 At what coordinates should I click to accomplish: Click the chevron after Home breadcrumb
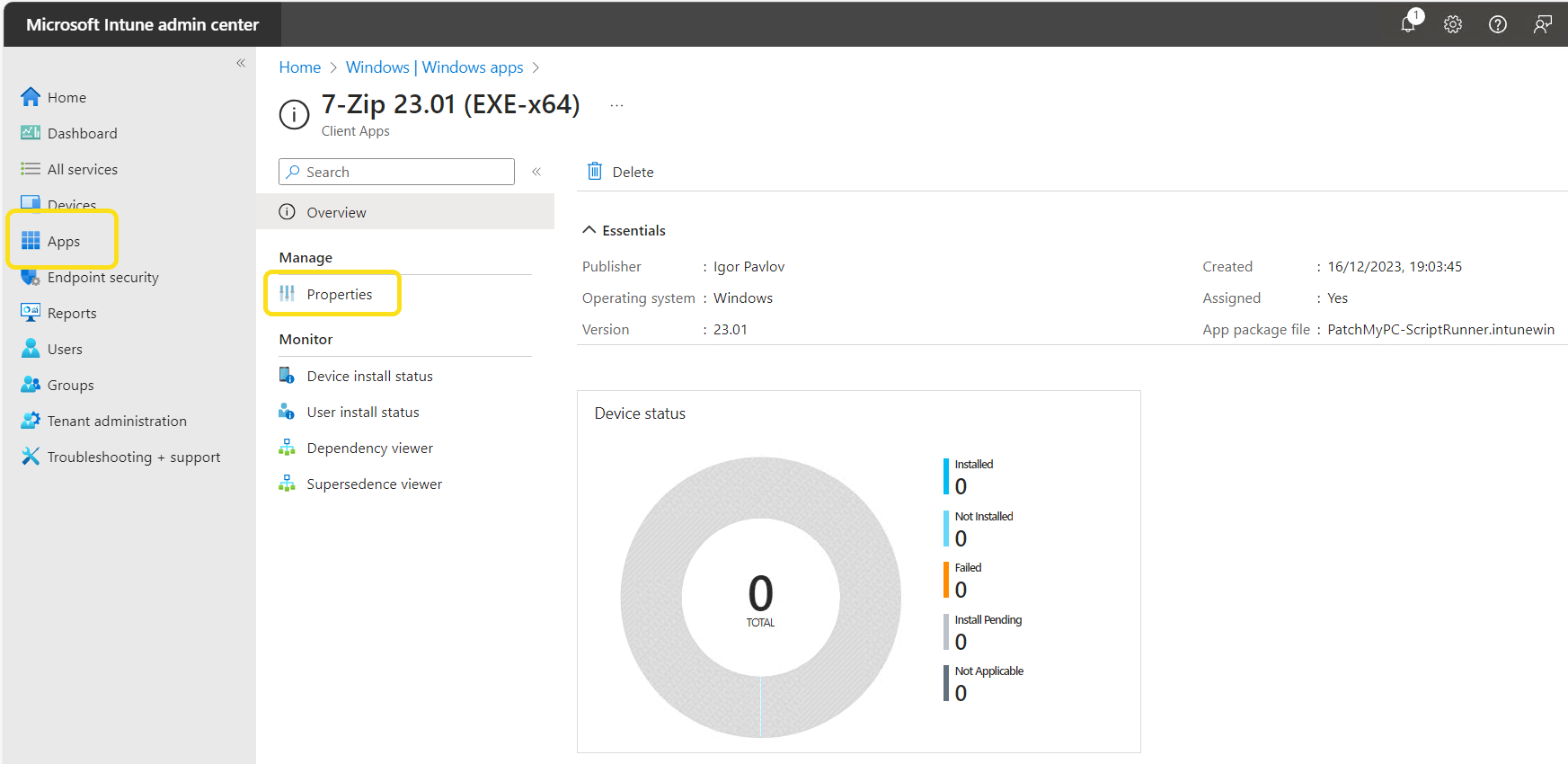tap(333, 67)
